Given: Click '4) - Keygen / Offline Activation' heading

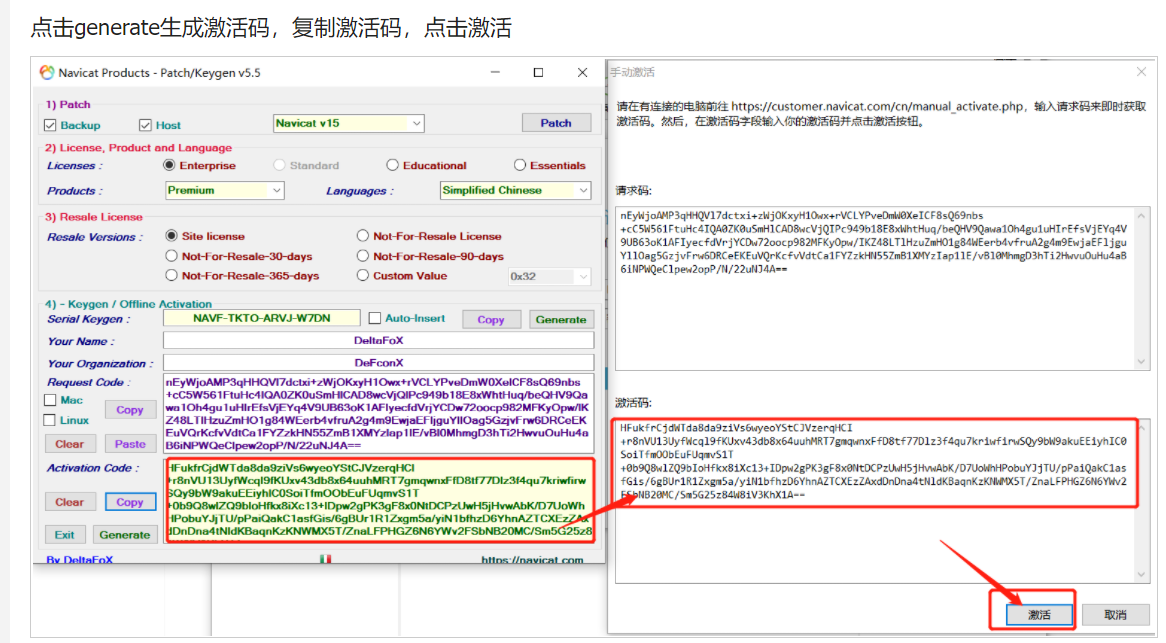Looking at the screenshot, I should (128, 303).
